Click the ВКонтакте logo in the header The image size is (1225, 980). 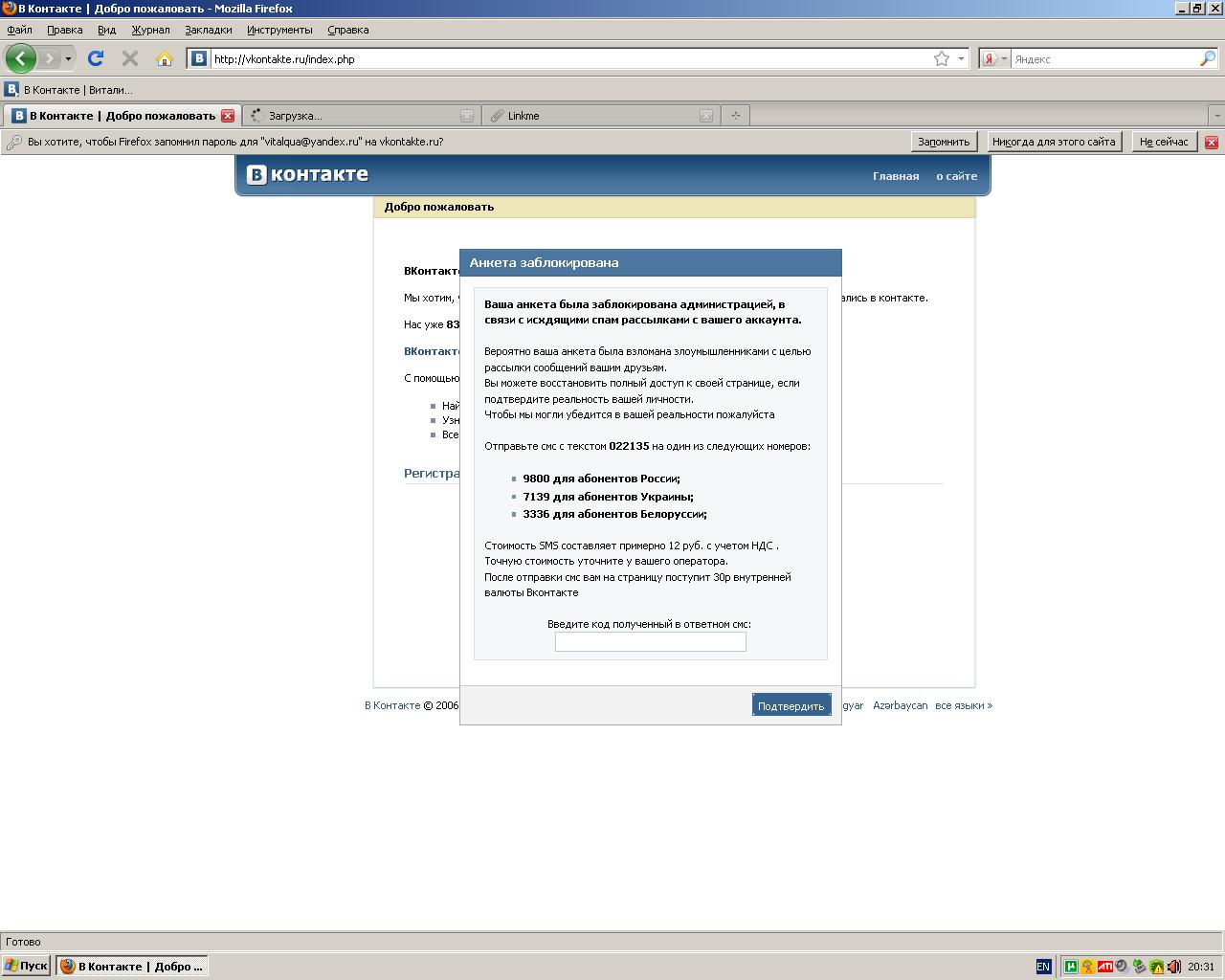[x=308, y=174]
